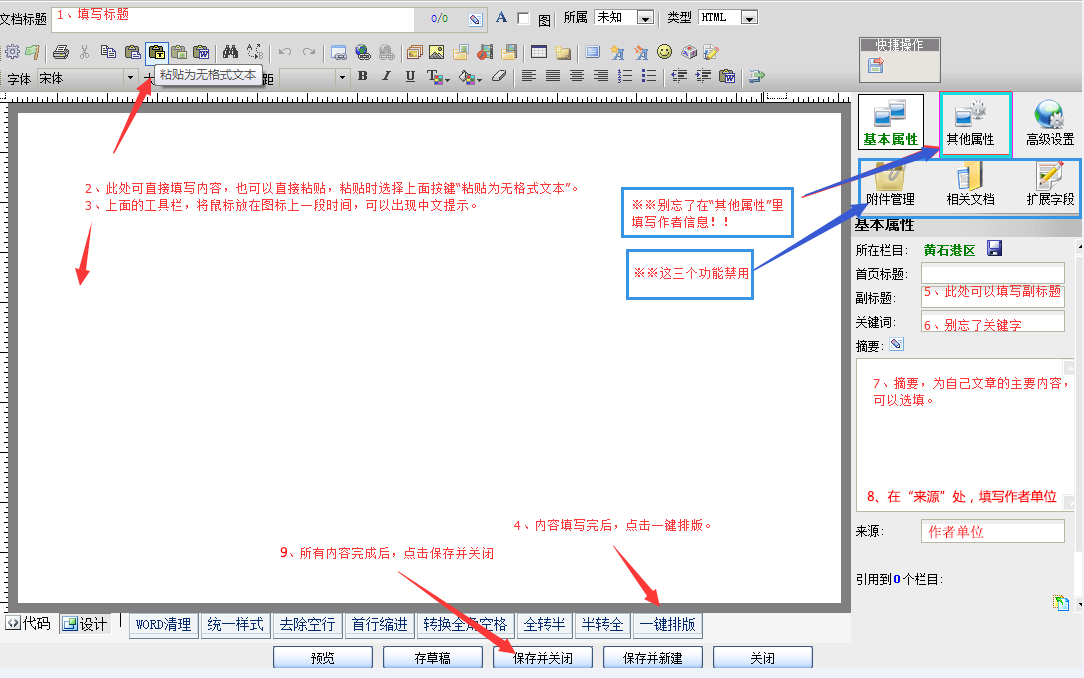
Task: Expand the 字体 font dropdown
Action: point(129,77)
